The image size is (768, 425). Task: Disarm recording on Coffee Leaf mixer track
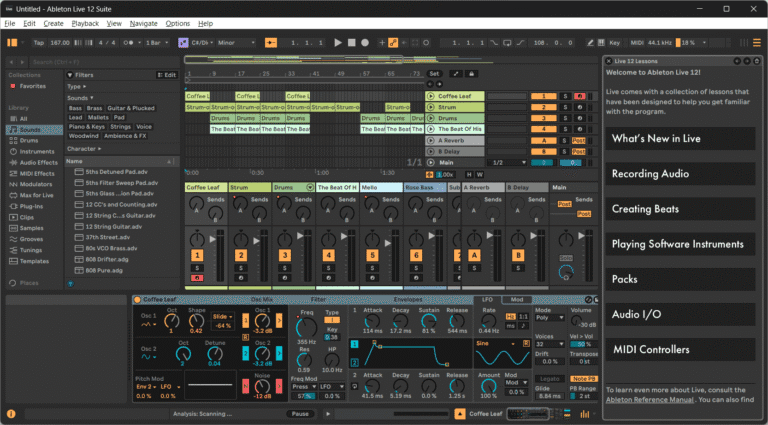(x=197, y=278)
